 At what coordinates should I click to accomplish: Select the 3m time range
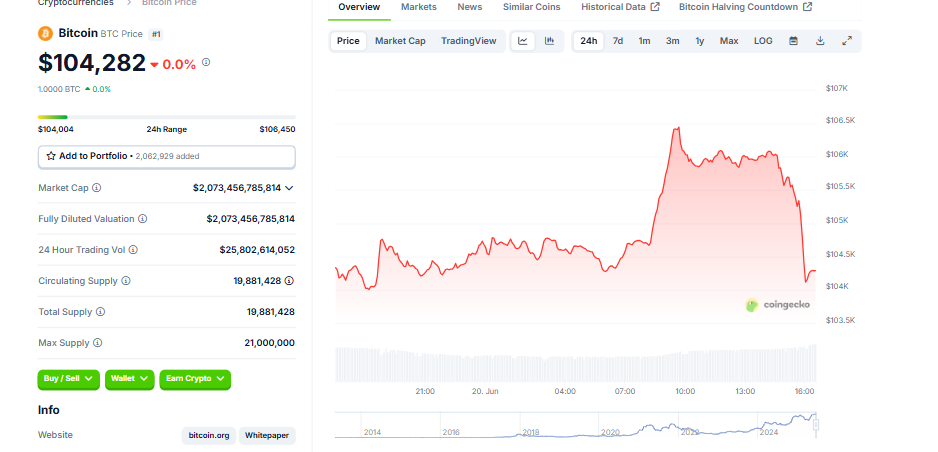click(672, 41)
